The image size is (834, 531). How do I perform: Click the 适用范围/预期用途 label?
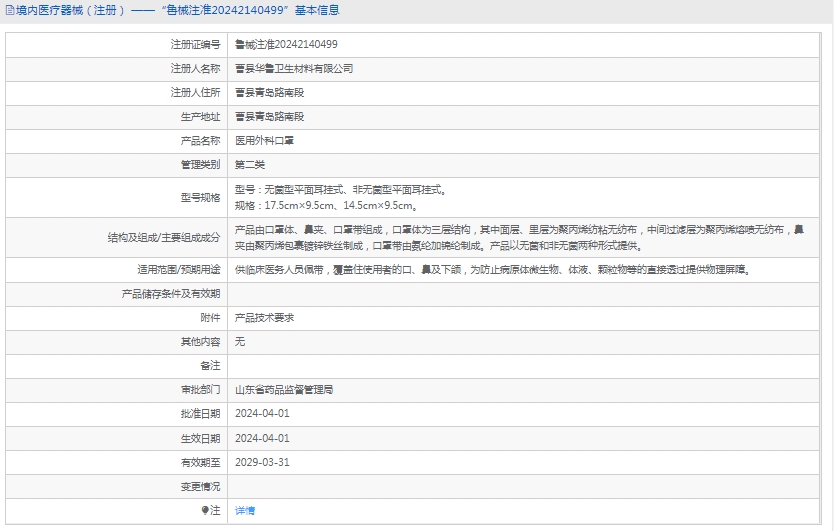point(178,269)
